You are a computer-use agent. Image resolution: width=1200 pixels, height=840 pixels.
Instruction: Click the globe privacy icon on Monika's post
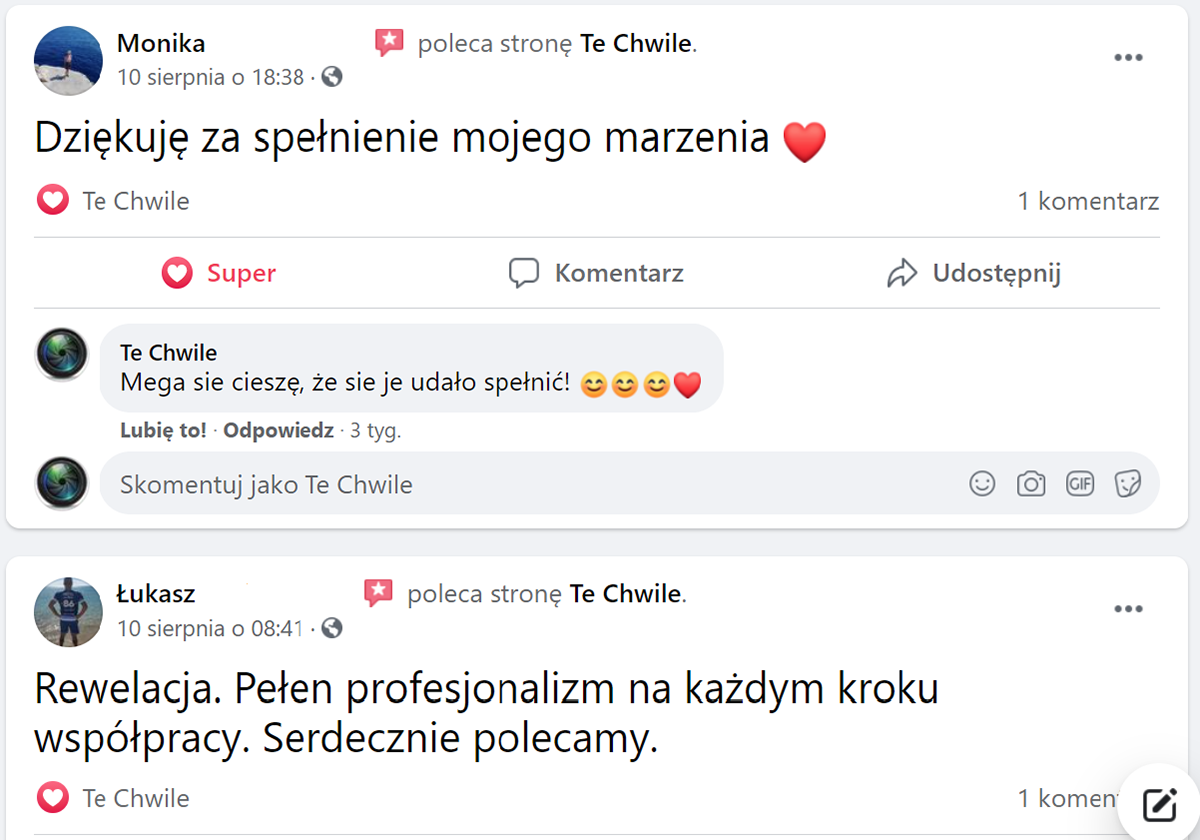click(332, 77)
